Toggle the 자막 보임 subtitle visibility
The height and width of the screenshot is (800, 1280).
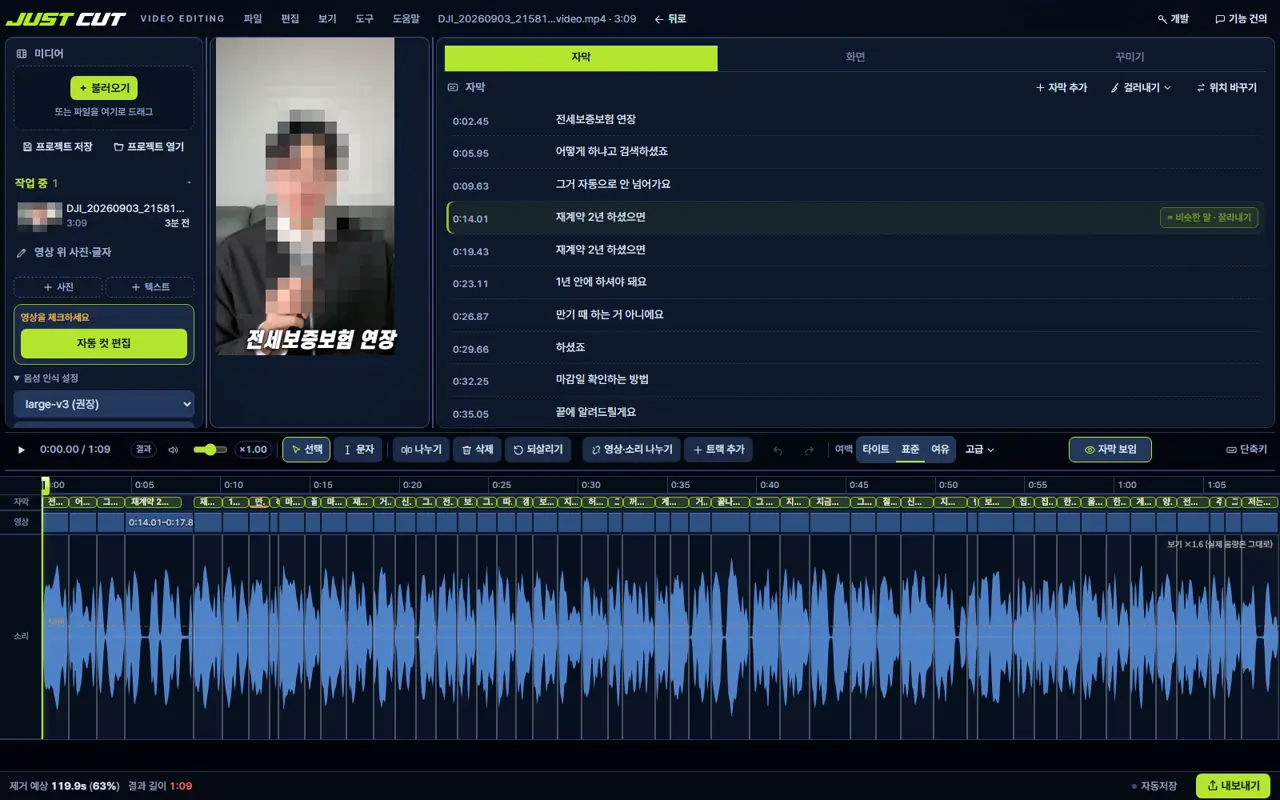tap(1110, 450)
